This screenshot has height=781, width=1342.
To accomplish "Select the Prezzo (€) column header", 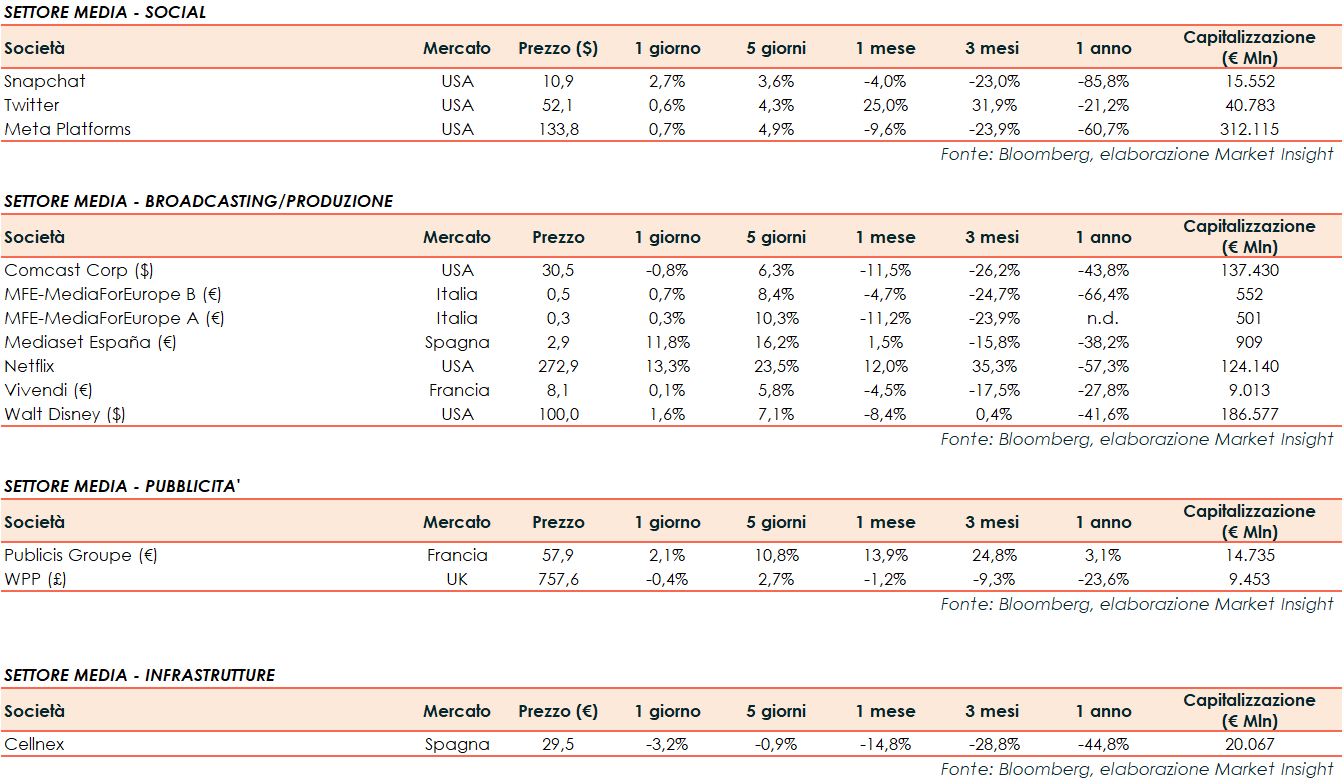I will click(558, 711).
